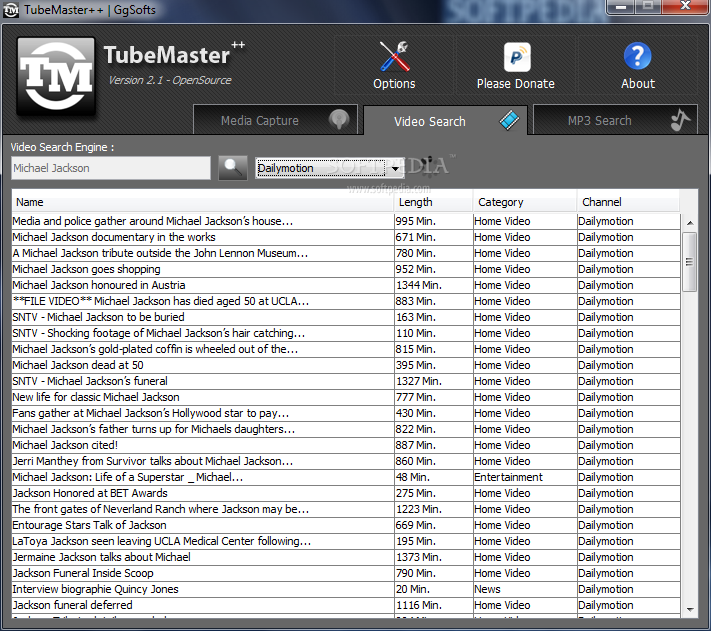The width and height of the screenshot is (711, 631).
Task: Select "SNTV - Michael Jackson's funeral" row
Action: [x=346, y=381]
